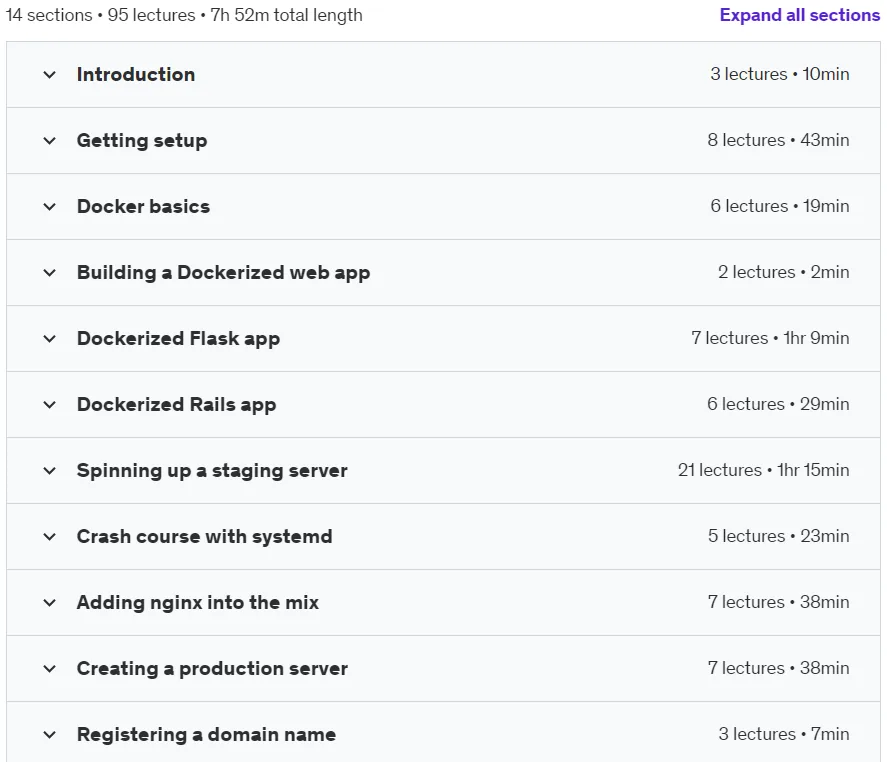Open Adding nginx into the mix title
The width and height of the screenshot is (887, 762).
197,602
